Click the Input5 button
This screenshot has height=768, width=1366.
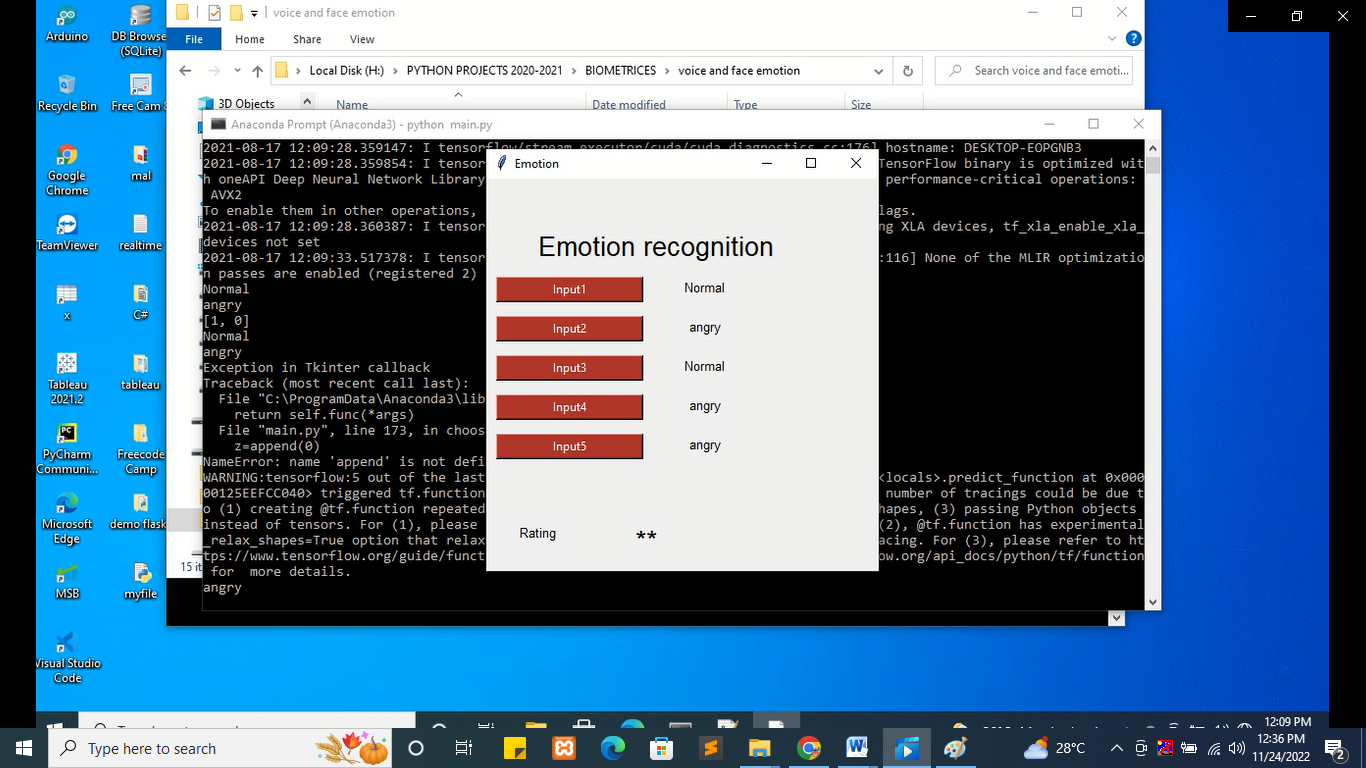[569, 446]
